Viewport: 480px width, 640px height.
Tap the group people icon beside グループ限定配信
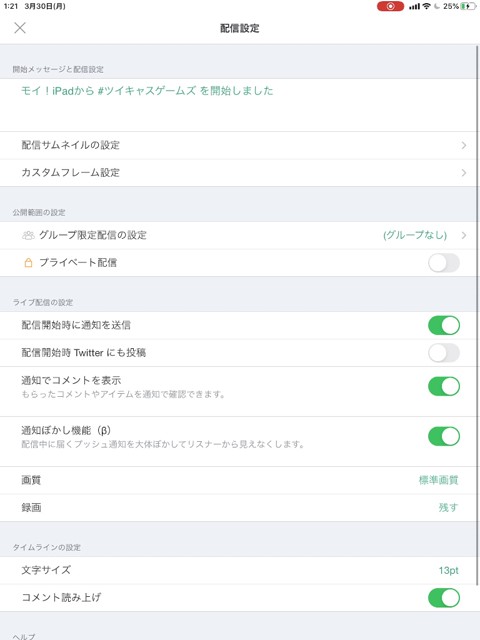28,236
